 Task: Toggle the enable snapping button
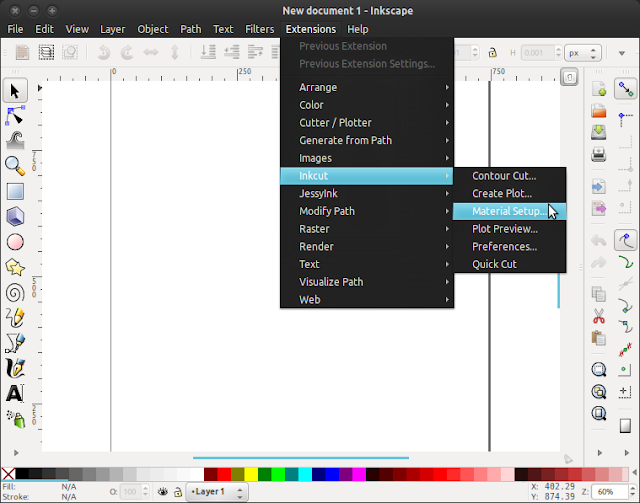[x=625, y=89]
